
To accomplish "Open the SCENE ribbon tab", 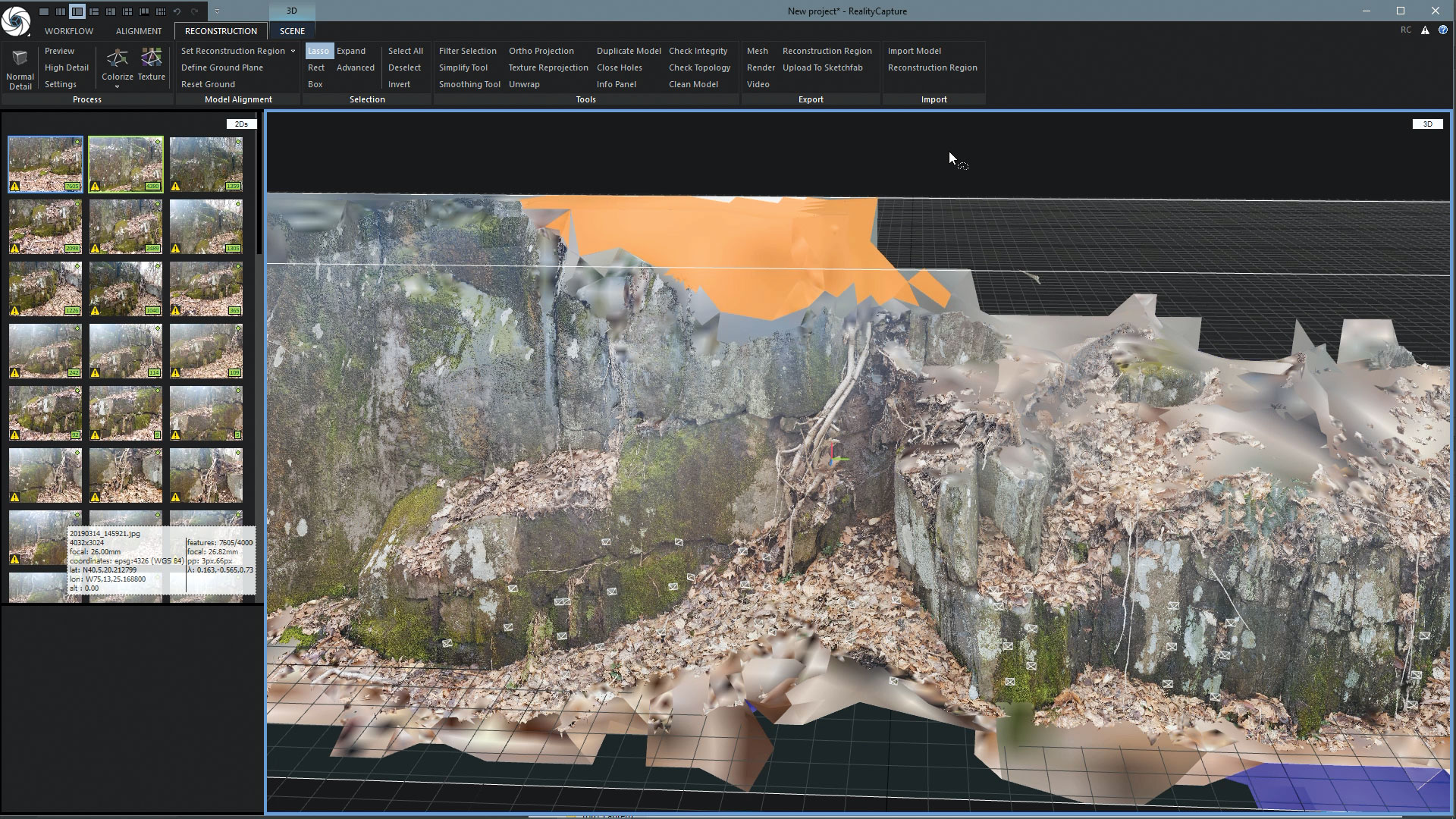I will (292, 31).
